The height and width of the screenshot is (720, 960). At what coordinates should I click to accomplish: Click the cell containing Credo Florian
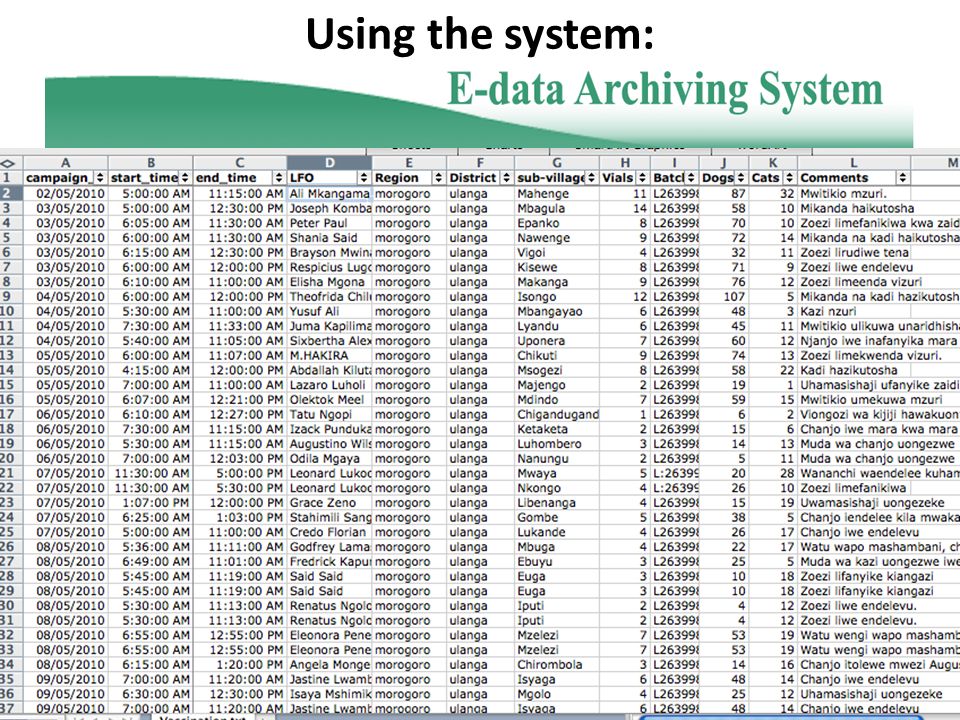click(329, 532)
